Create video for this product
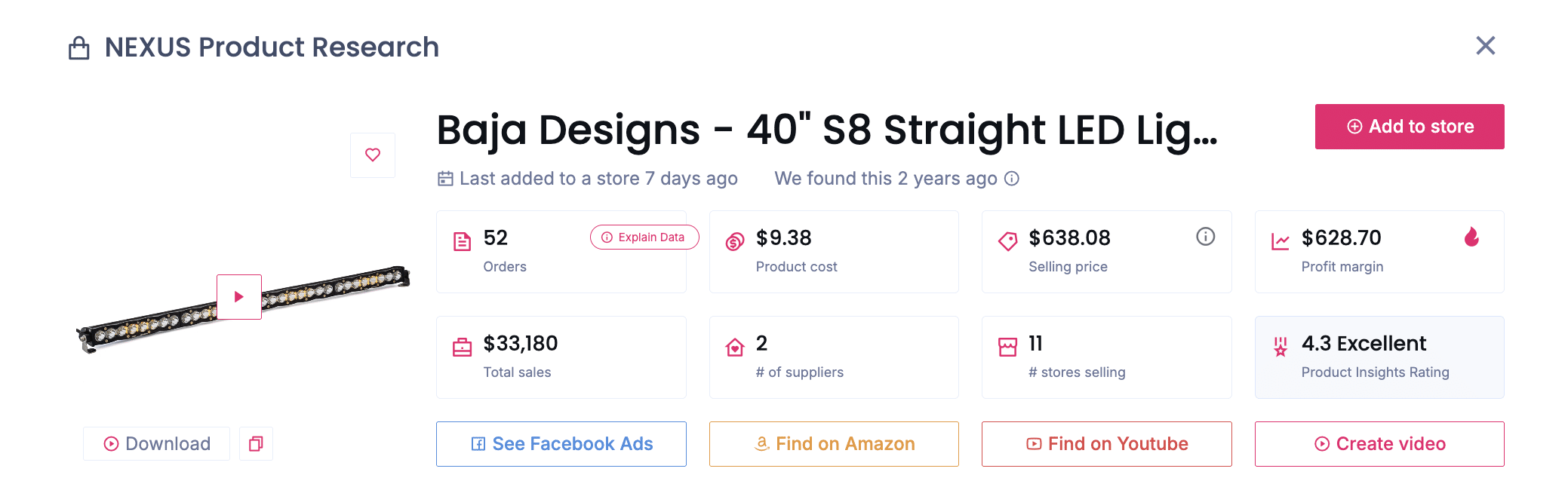1568x484 pixels. pos(1379,444)
